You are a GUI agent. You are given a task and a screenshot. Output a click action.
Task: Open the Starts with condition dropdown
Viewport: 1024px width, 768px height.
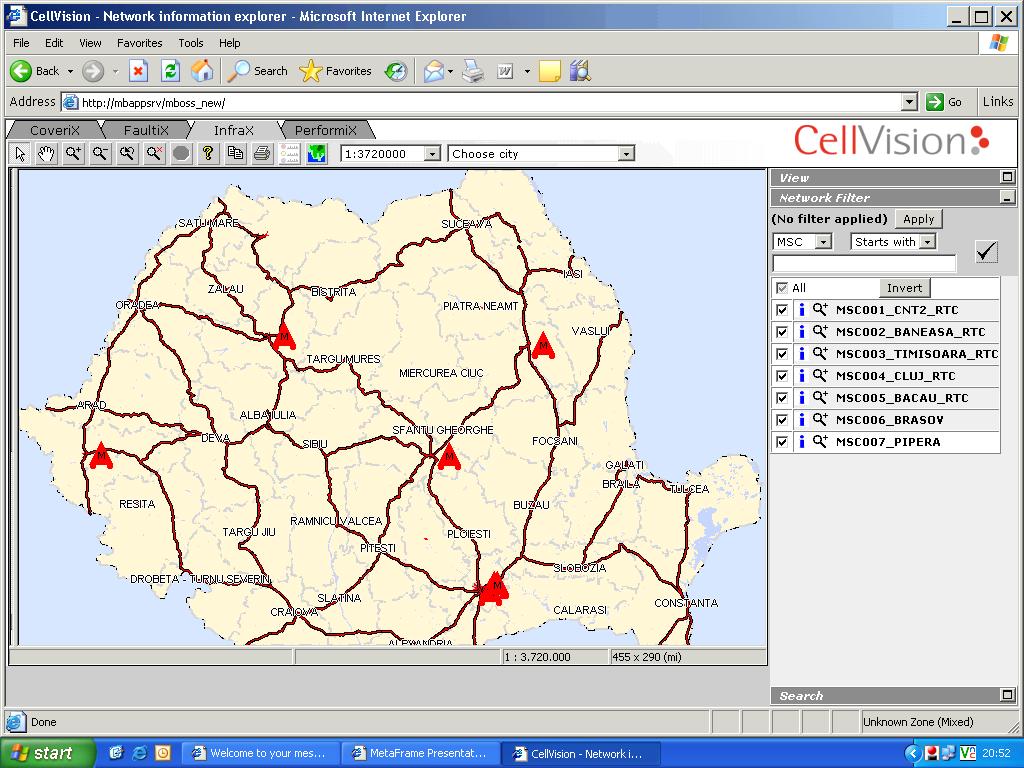pyautogui.click(x=927, y=242)
